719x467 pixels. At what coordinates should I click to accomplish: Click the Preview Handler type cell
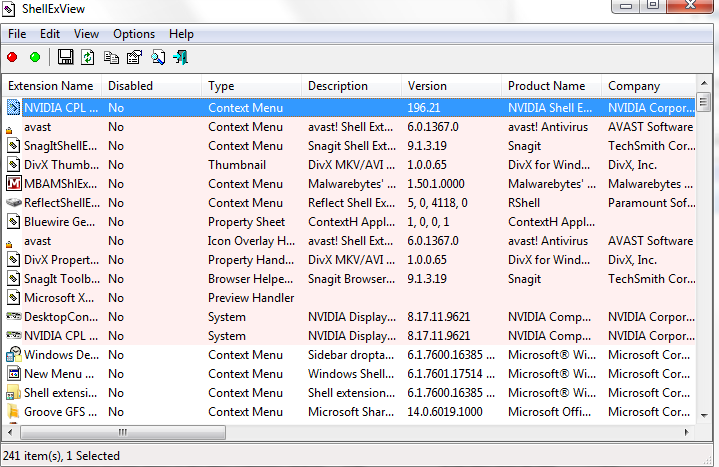click(x=251, y=298)
